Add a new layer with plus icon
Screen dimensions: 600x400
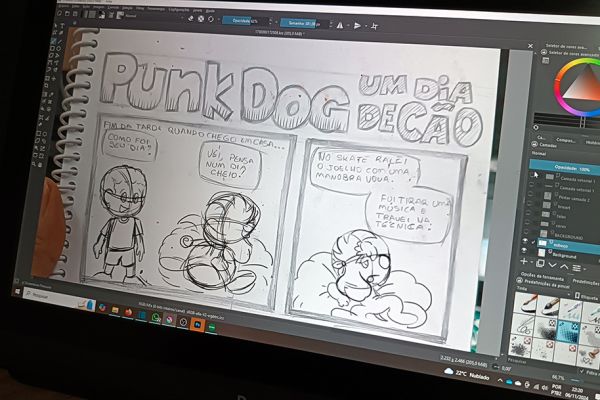pyautogui.click(x=524, y=261)
